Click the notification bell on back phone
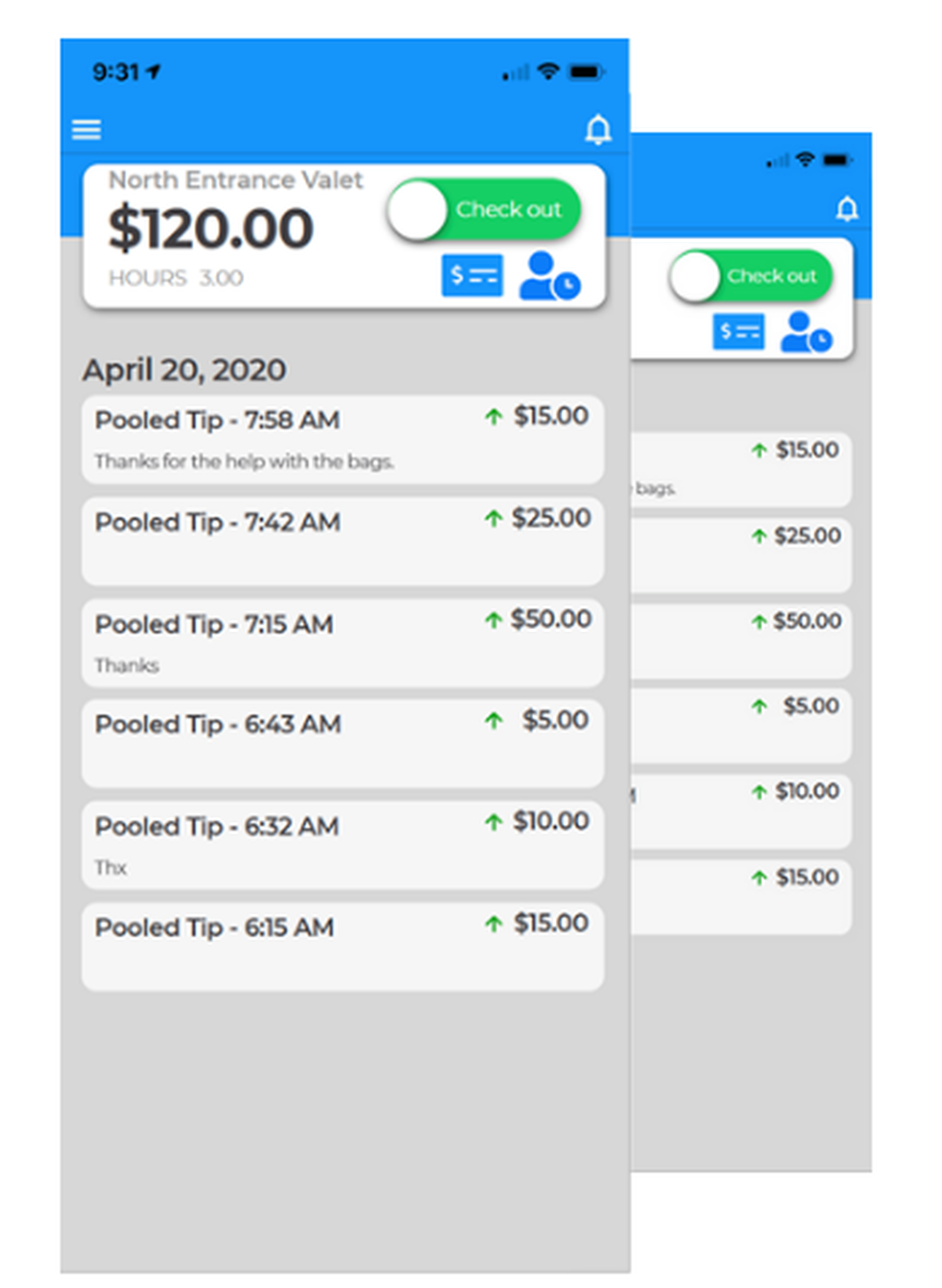Viewport: 942px width, 1288px height. point(847,208)
